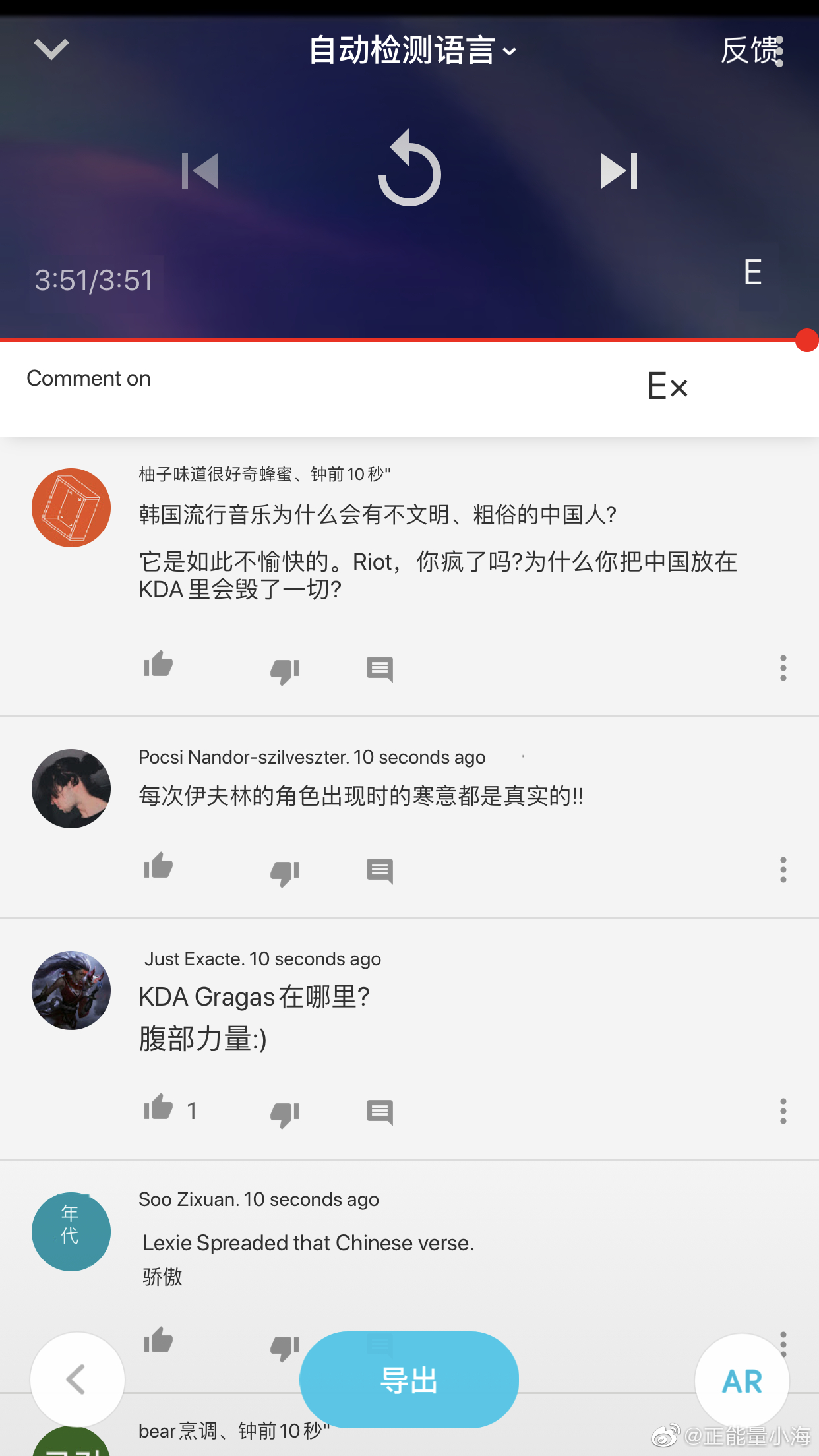Open the 自动检测语言 language dropdown
This screenshot has height=1456, width=819.
click(x=413, y=51)
